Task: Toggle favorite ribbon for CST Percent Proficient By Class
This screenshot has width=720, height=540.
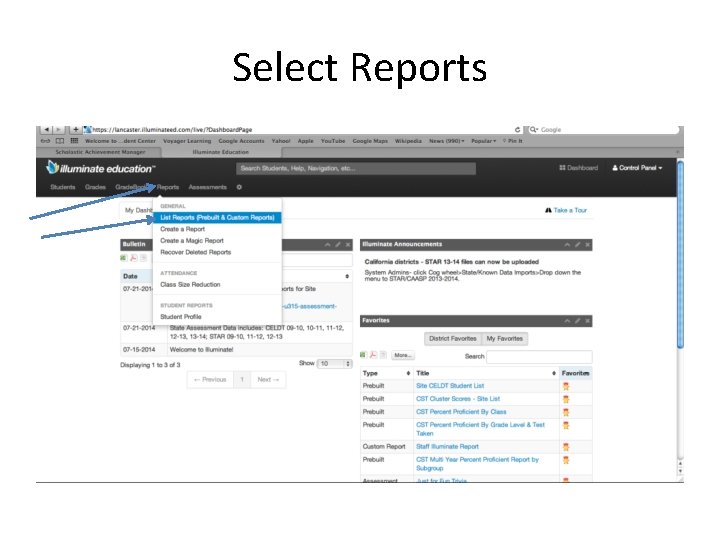Action: [x=566, y=412]
